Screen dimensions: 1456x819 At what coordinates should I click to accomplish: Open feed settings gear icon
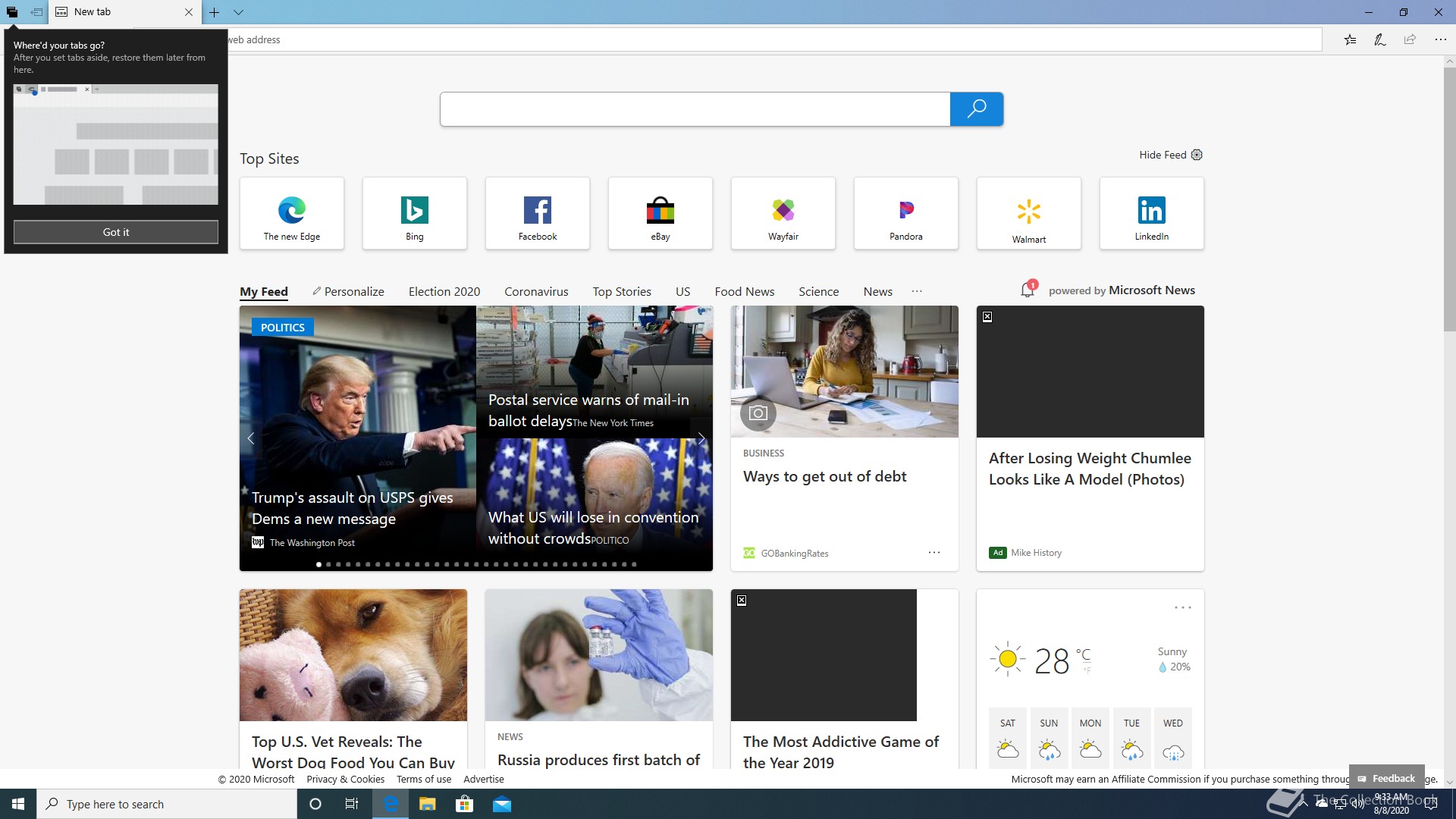tap(1197, 155)
